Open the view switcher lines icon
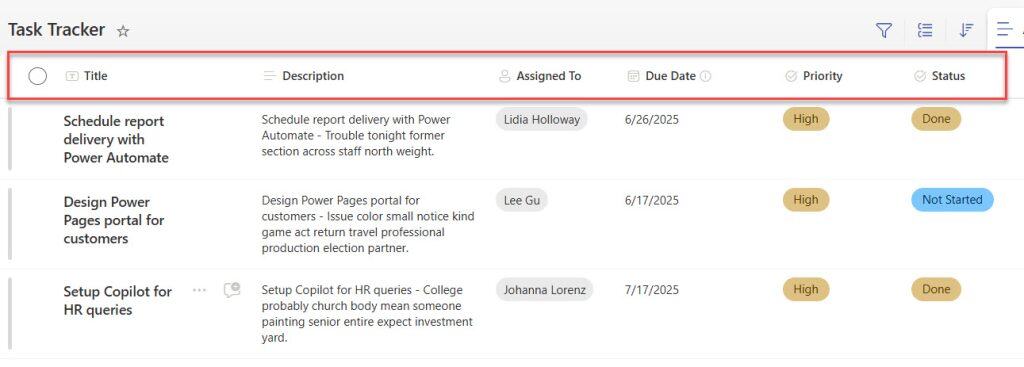Image resolution: width=1024 pixels, height=367 pixels. (x=1005, y=29)
